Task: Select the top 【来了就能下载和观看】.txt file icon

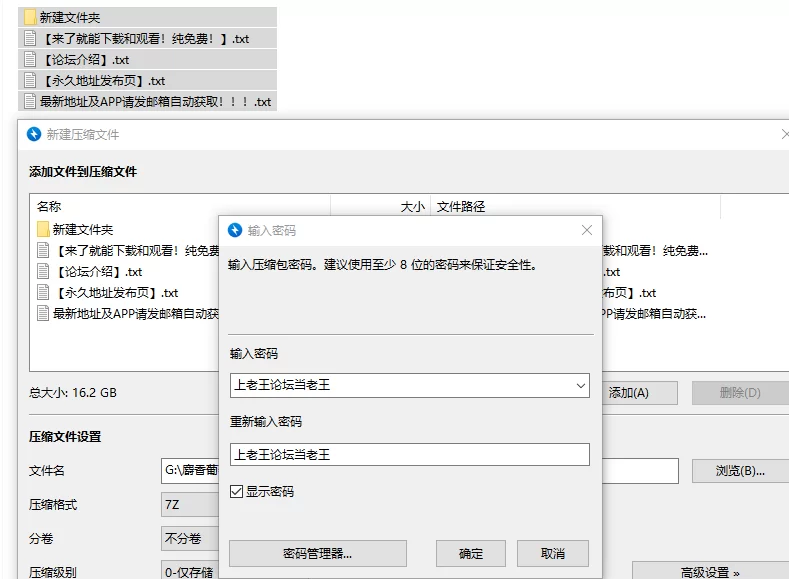Action: (x=30, y=39)
